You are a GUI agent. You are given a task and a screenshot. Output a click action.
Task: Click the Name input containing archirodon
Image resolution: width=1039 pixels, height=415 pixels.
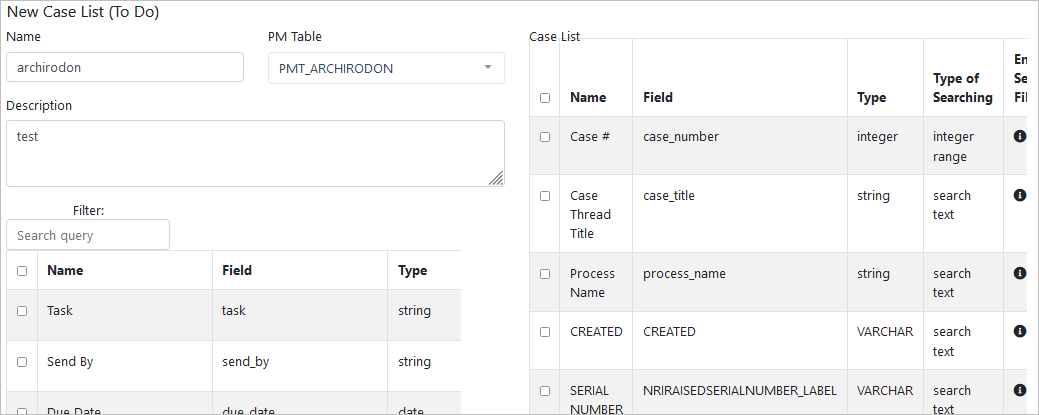tap(125, 67)
